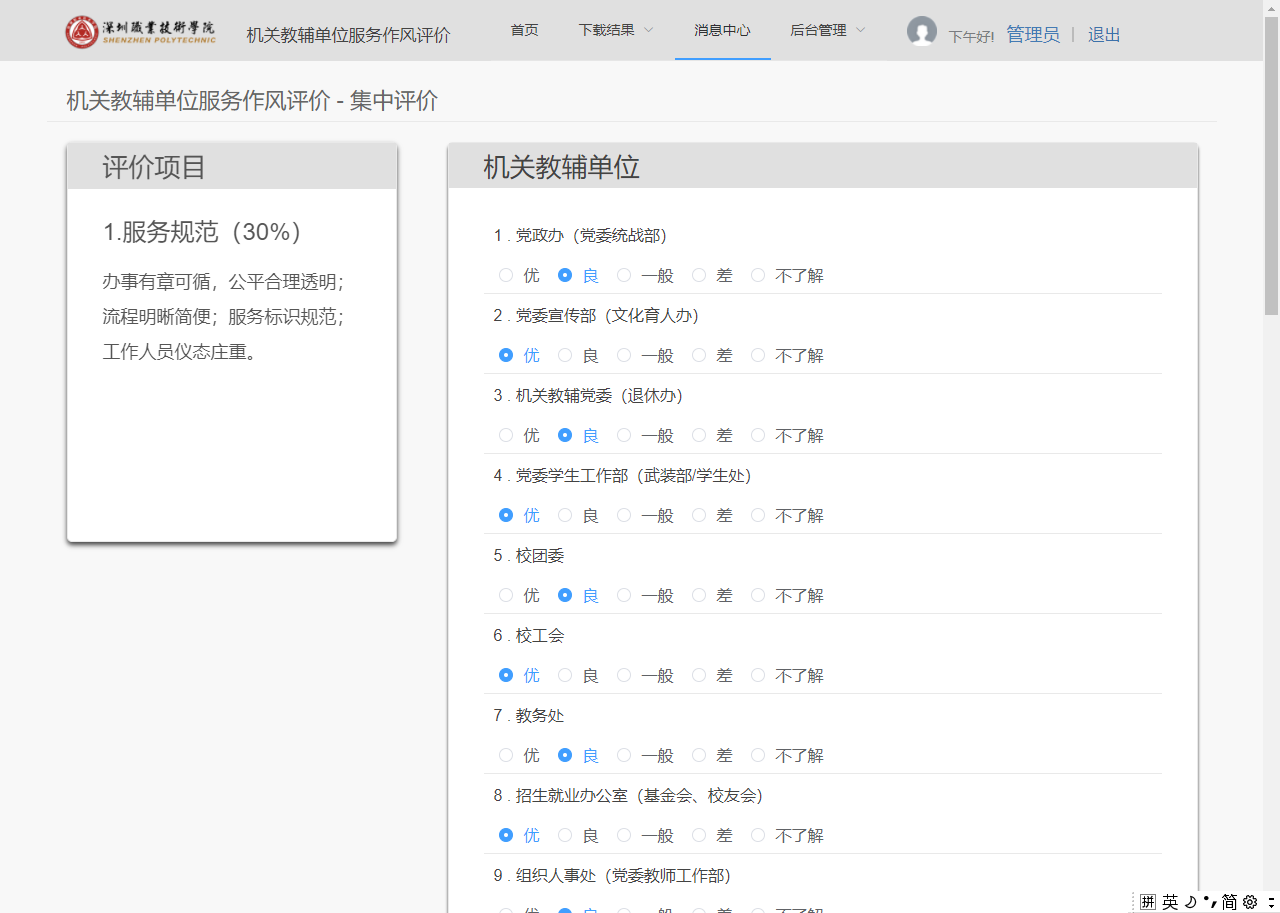Click the 9. 组织人事处 item label
Viewport: 1280px width, 913px height.
tap(612, 875)
